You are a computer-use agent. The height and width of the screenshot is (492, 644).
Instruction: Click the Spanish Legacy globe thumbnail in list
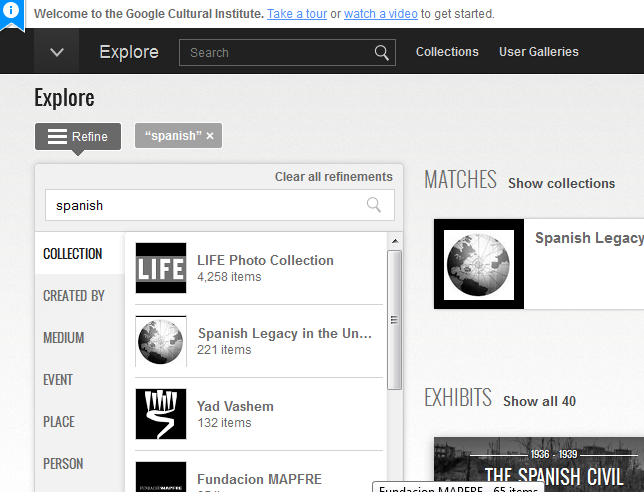pos(161,341)
